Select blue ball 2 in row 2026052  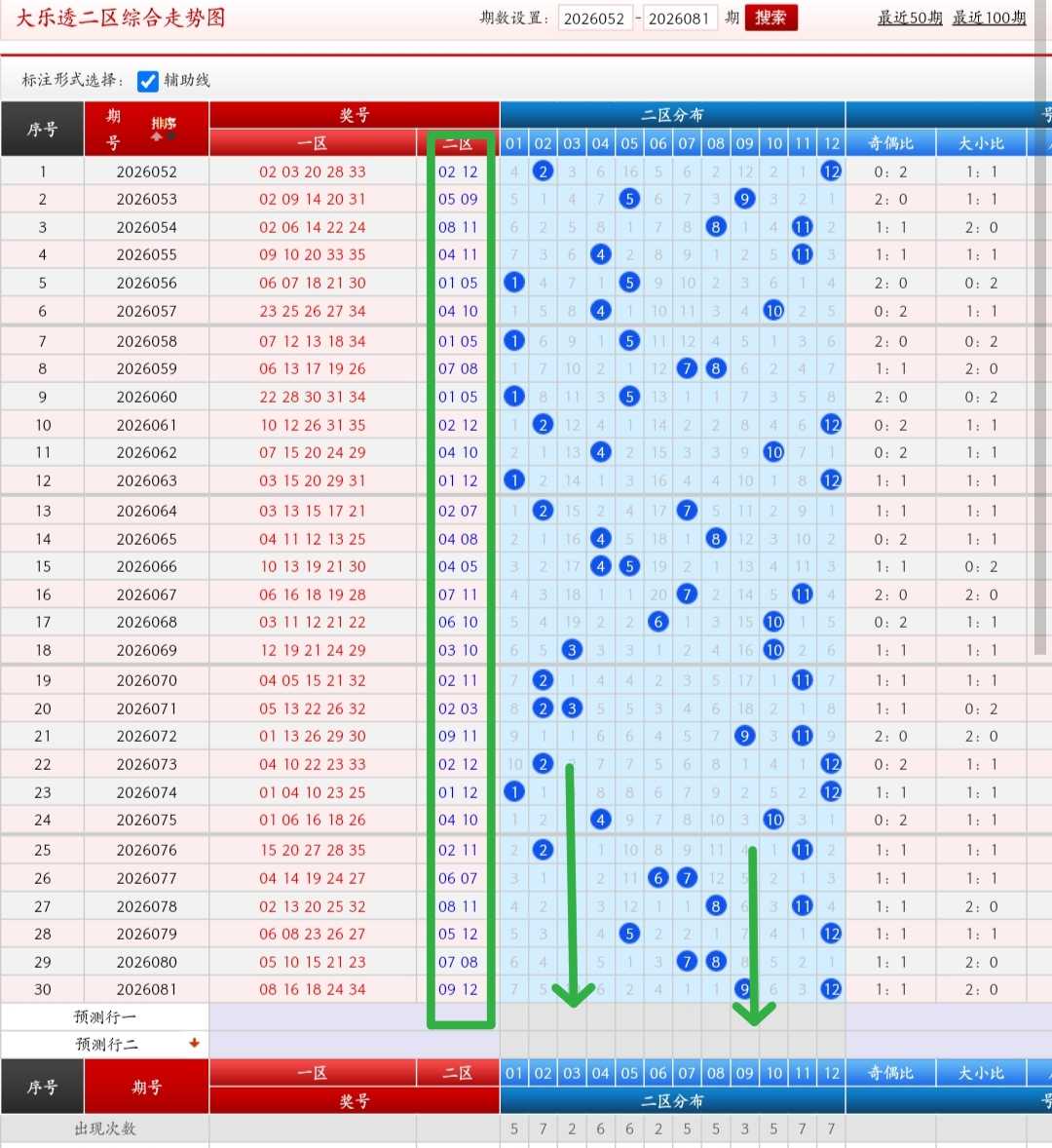pos(543,172)
